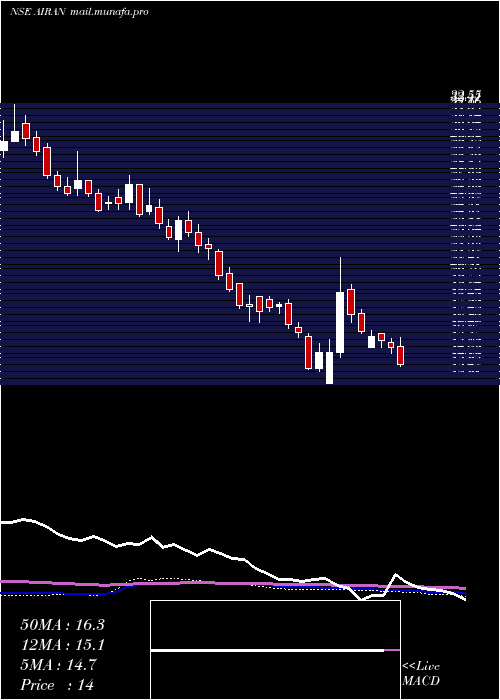Viewport: 500px width, 700px height.
Task: Select the 12MA : 15.1 value
Action: tap(62, 645)
